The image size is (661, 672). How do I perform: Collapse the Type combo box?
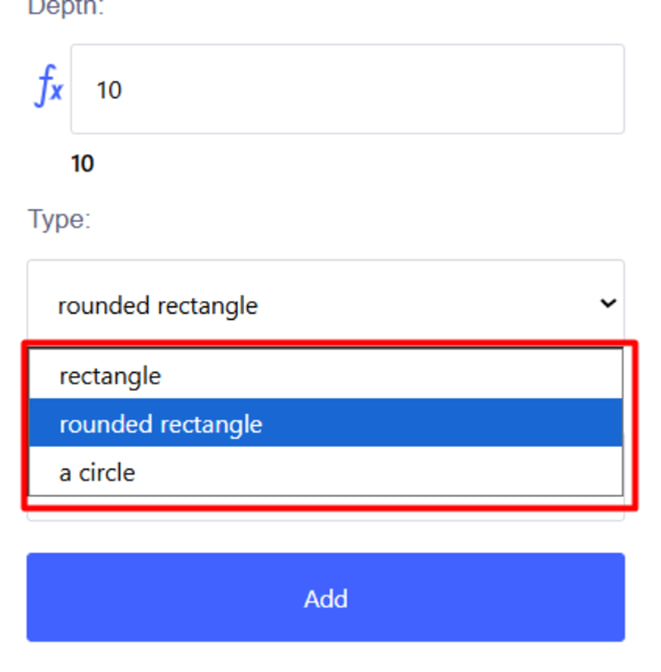607,303
